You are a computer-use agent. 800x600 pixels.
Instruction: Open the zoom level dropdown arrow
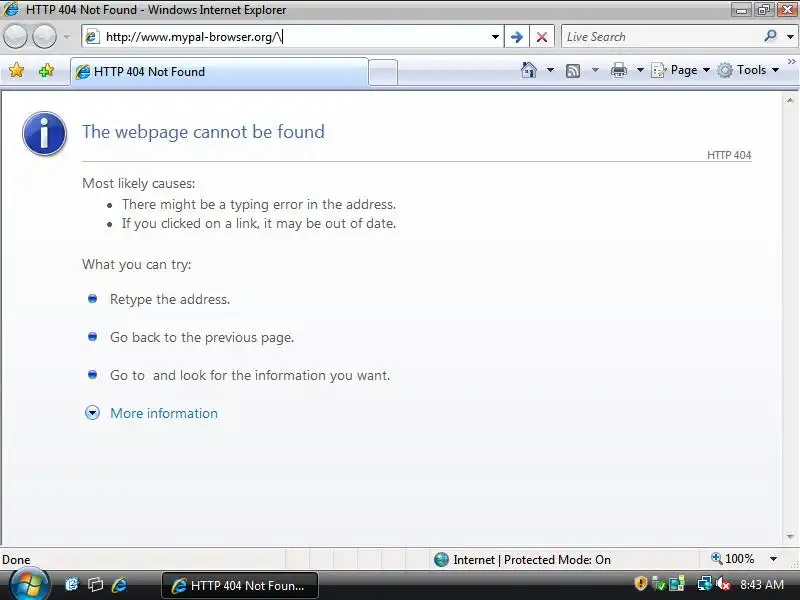(773, 559)
